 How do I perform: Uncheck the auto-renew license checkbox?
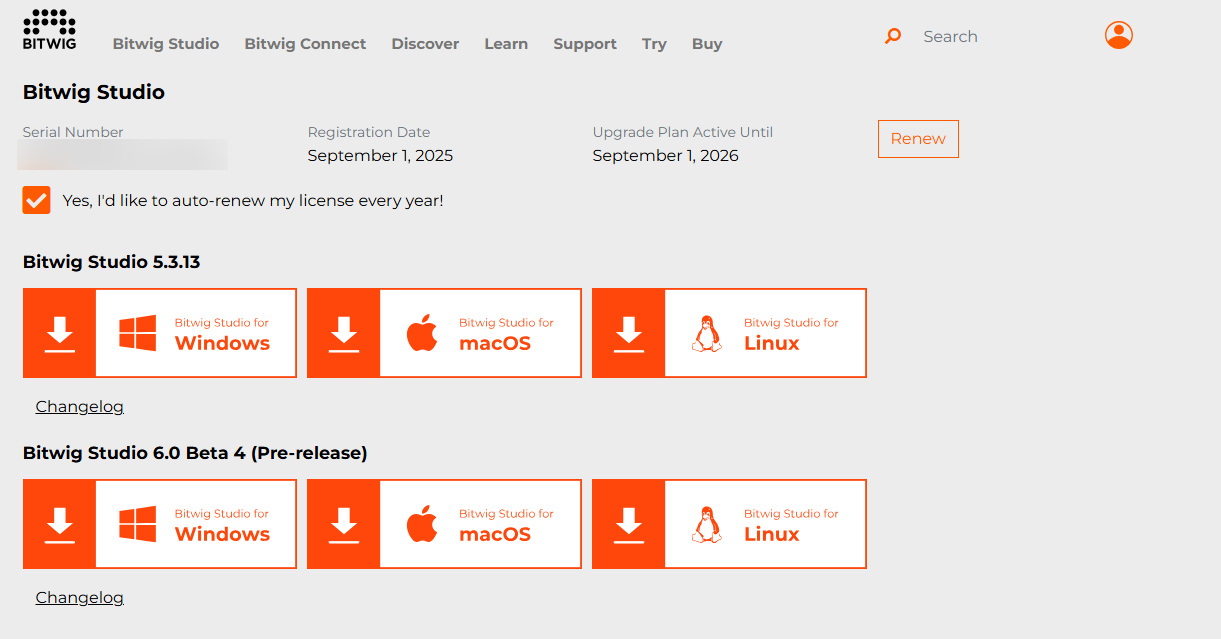[x=37, y=200]
